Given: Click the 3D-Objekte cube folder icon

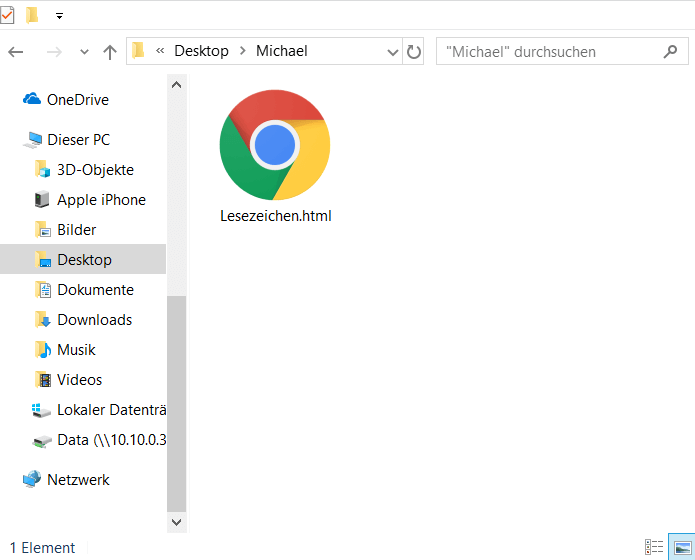Looking at the screenshot, I should pyautogui.click(x=42, y=169).
